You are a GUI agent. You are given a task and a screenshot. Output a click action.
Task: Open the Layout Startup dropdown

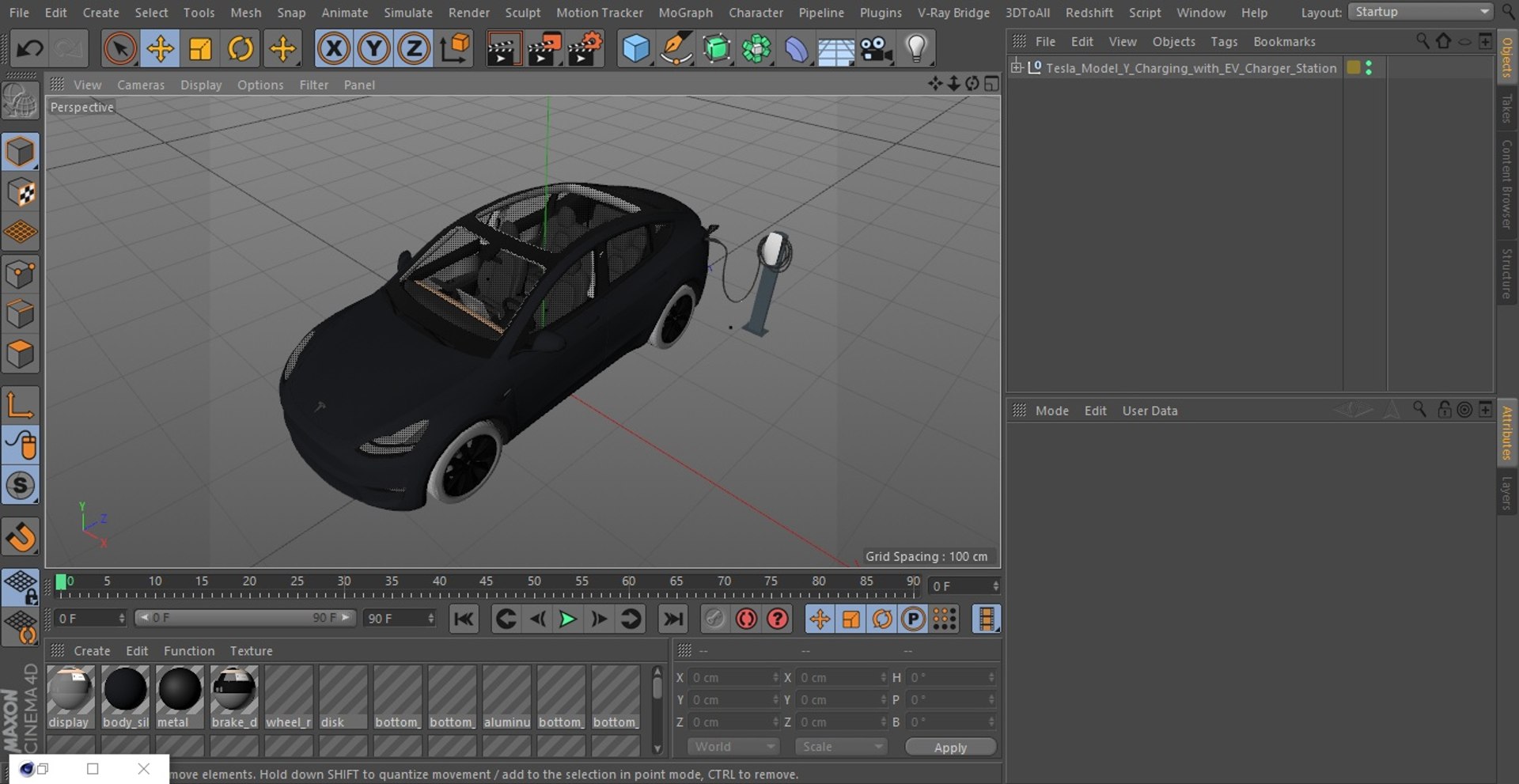click(x=1420, y=12)
